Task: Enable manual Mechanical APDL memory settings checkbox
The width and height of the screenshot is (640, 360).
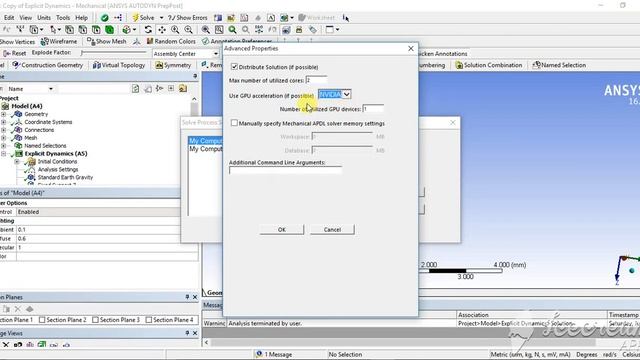Action: pos(234,123)
